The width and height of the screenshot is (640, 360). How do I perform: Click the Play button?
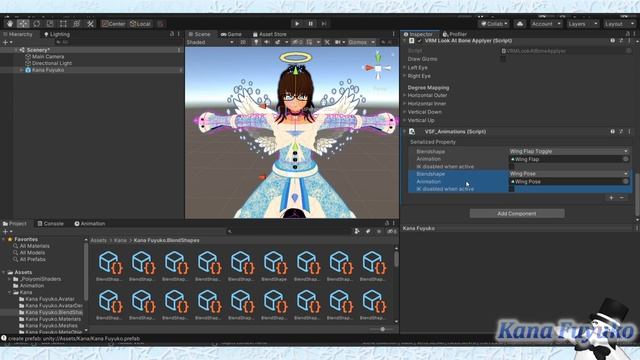tap(297, 24)
